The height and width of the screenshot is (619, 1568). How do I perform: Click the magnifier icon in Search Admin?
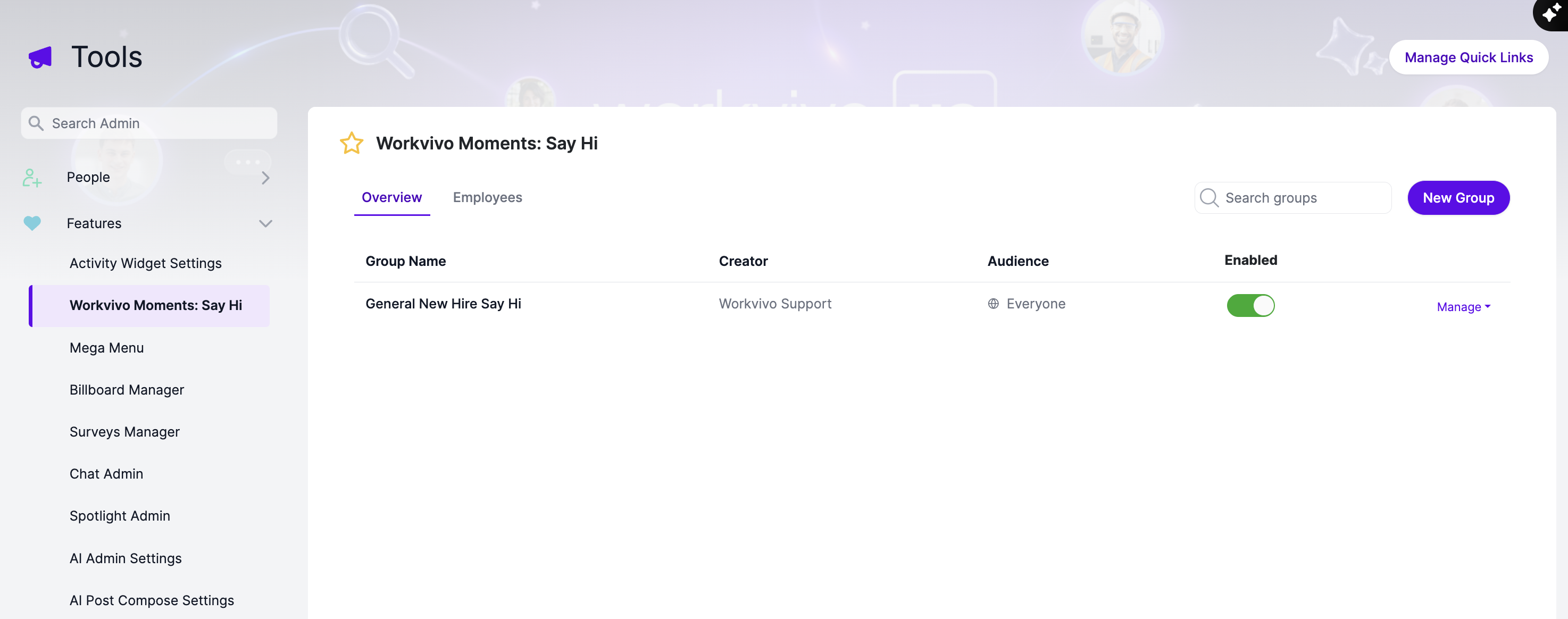click(x=36, y=123)
